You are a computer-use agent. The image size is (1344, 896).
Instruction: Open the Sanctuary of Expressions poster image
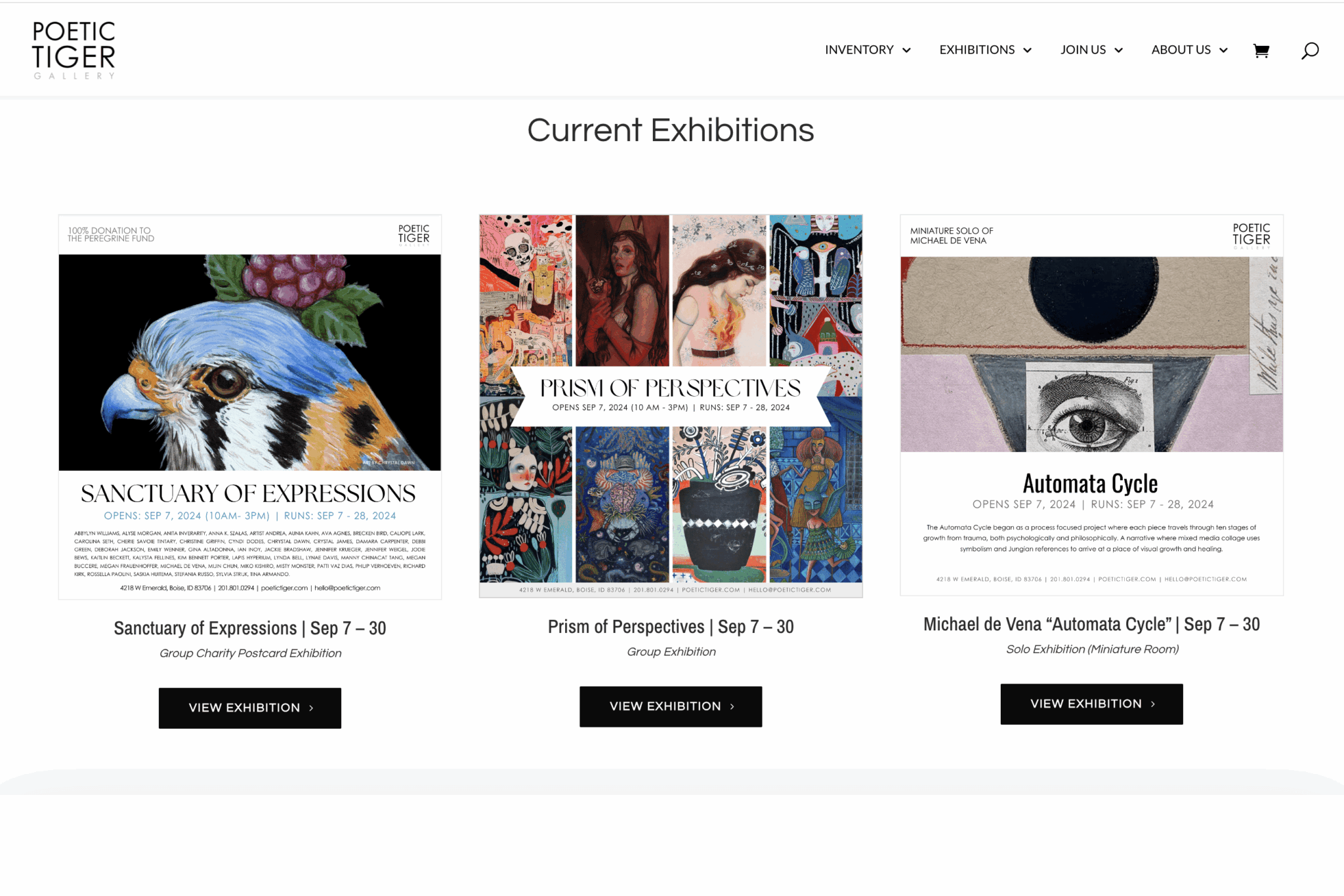(250, 407)
